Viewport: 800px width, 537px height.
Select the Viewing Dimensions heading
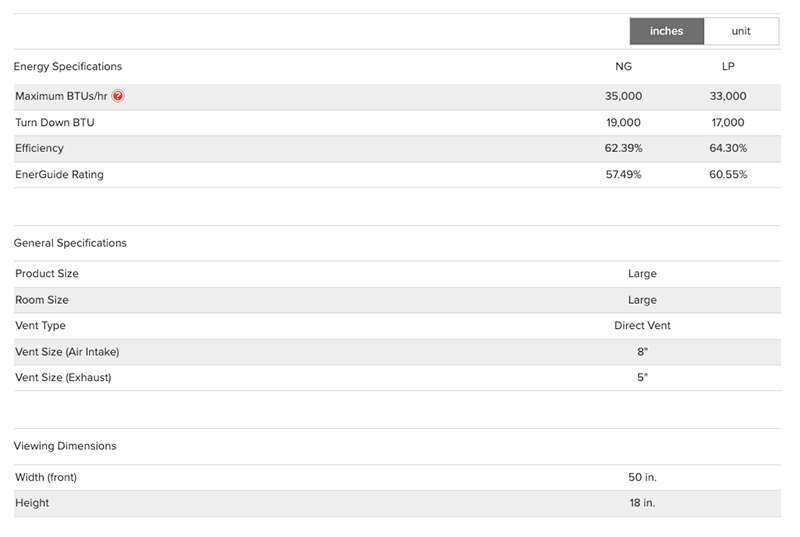65,446
